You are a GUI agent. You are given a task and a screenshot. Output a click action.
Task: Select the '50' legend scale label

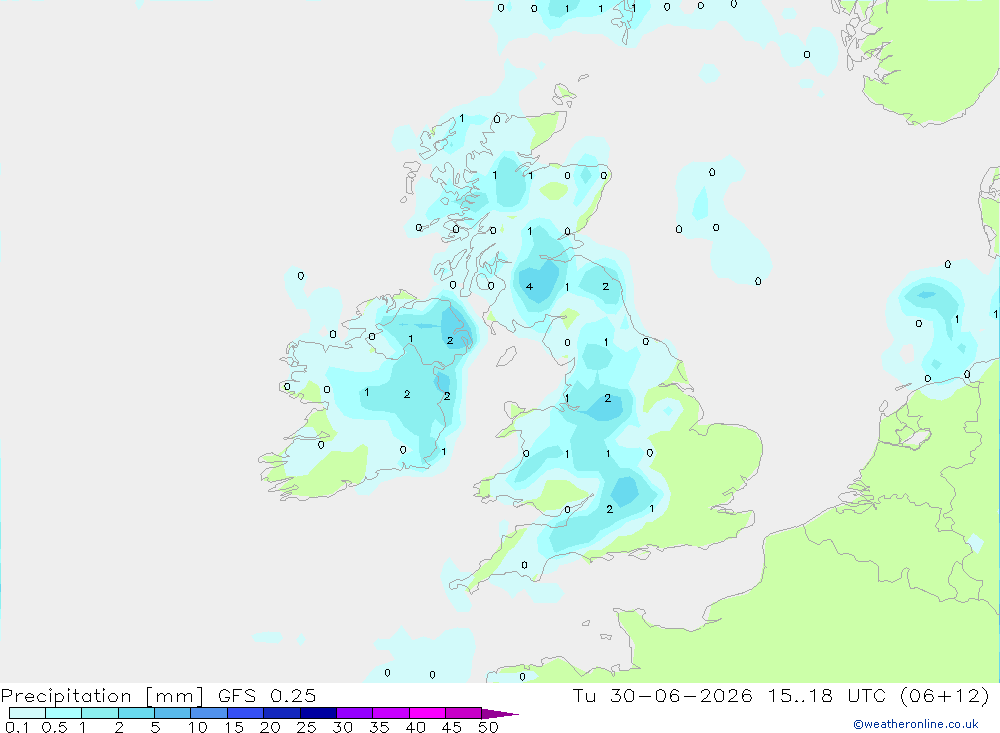[488, 727]
